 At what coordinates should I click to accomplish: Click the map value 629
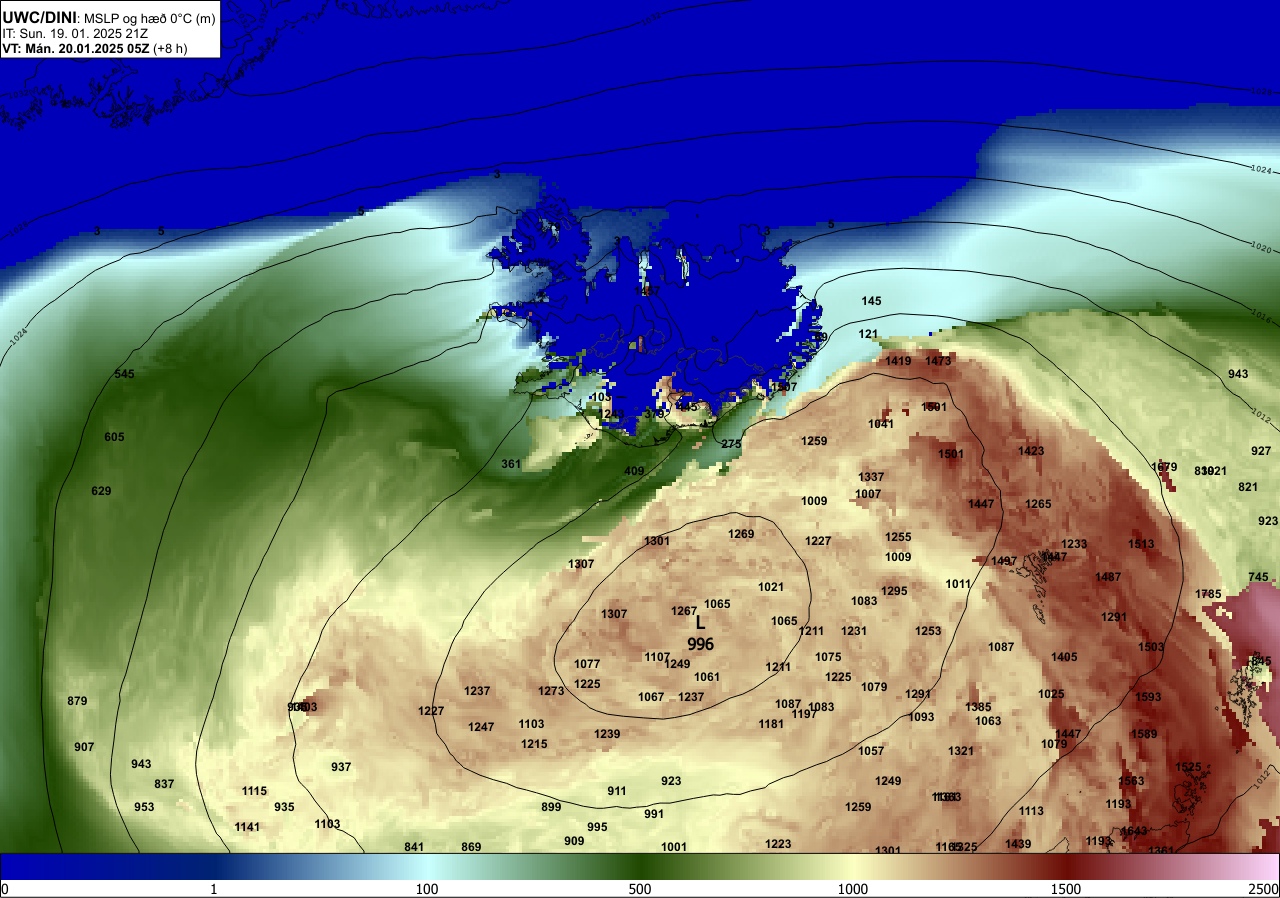pyautogui.click(x=101, y=491)
